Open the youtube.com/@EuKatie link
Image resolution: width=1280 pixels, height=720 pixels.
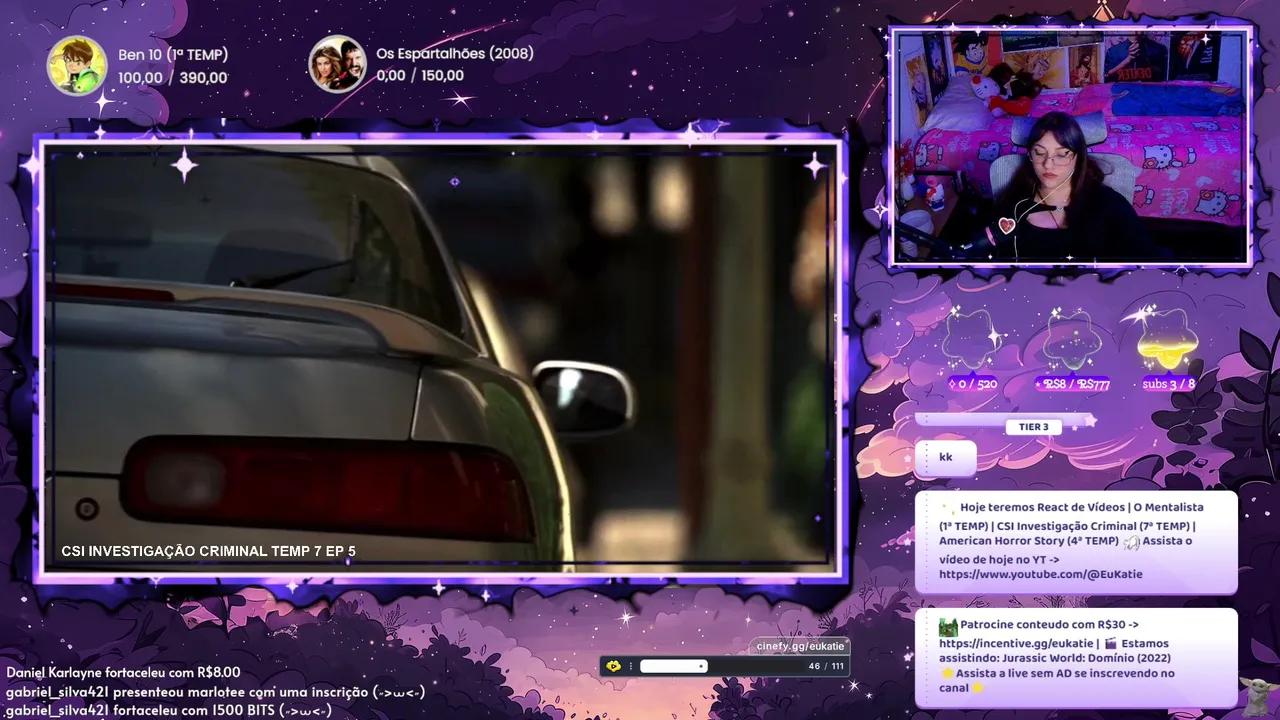pos(1040,574)
